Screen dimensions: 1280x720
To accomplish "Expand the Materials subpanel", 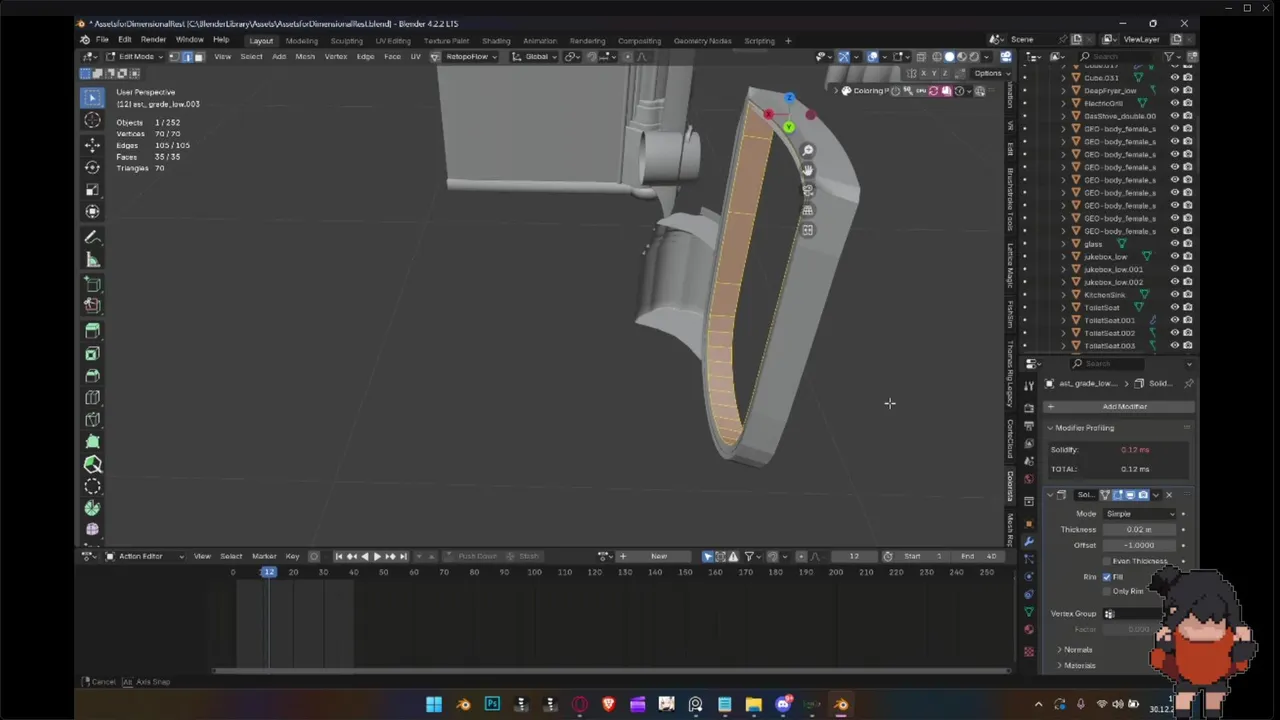I will (1079, 666).
